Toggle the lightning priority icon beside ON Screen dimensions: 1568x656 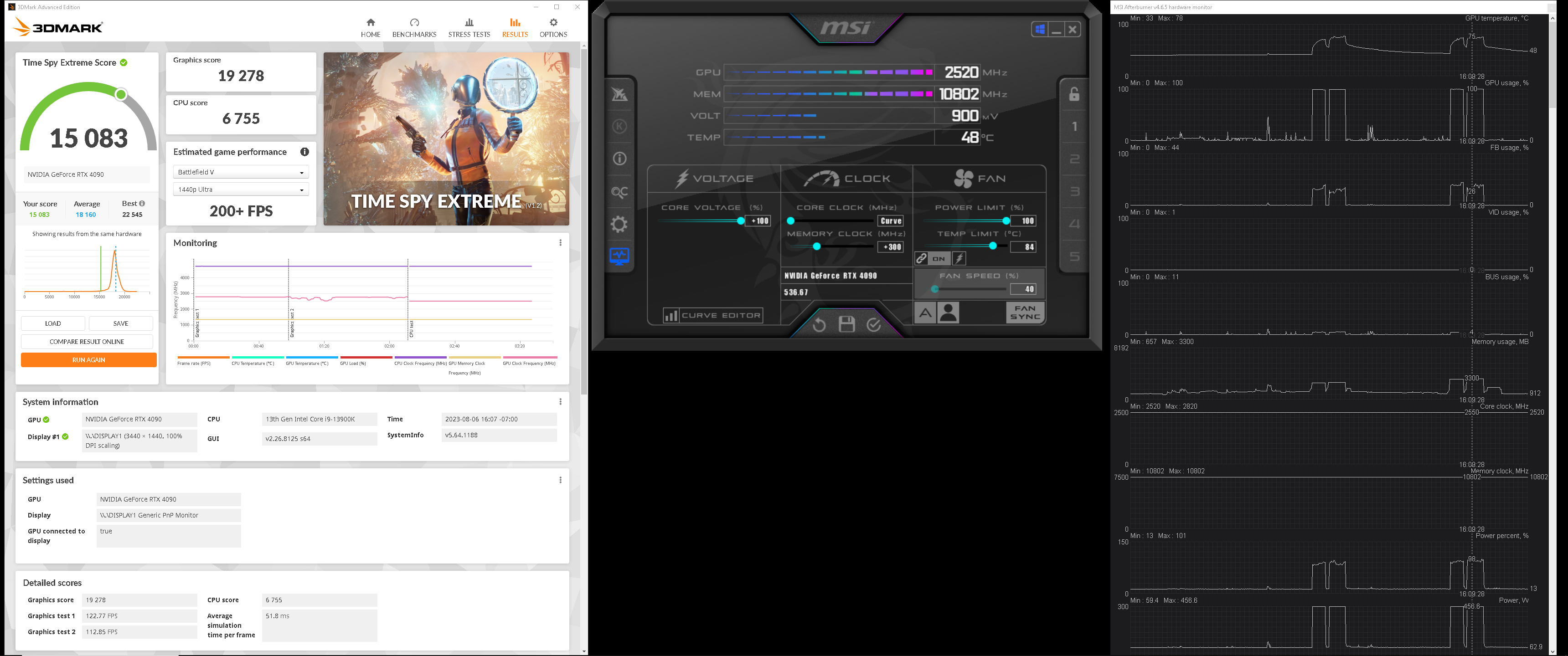(x=959, y=259)
